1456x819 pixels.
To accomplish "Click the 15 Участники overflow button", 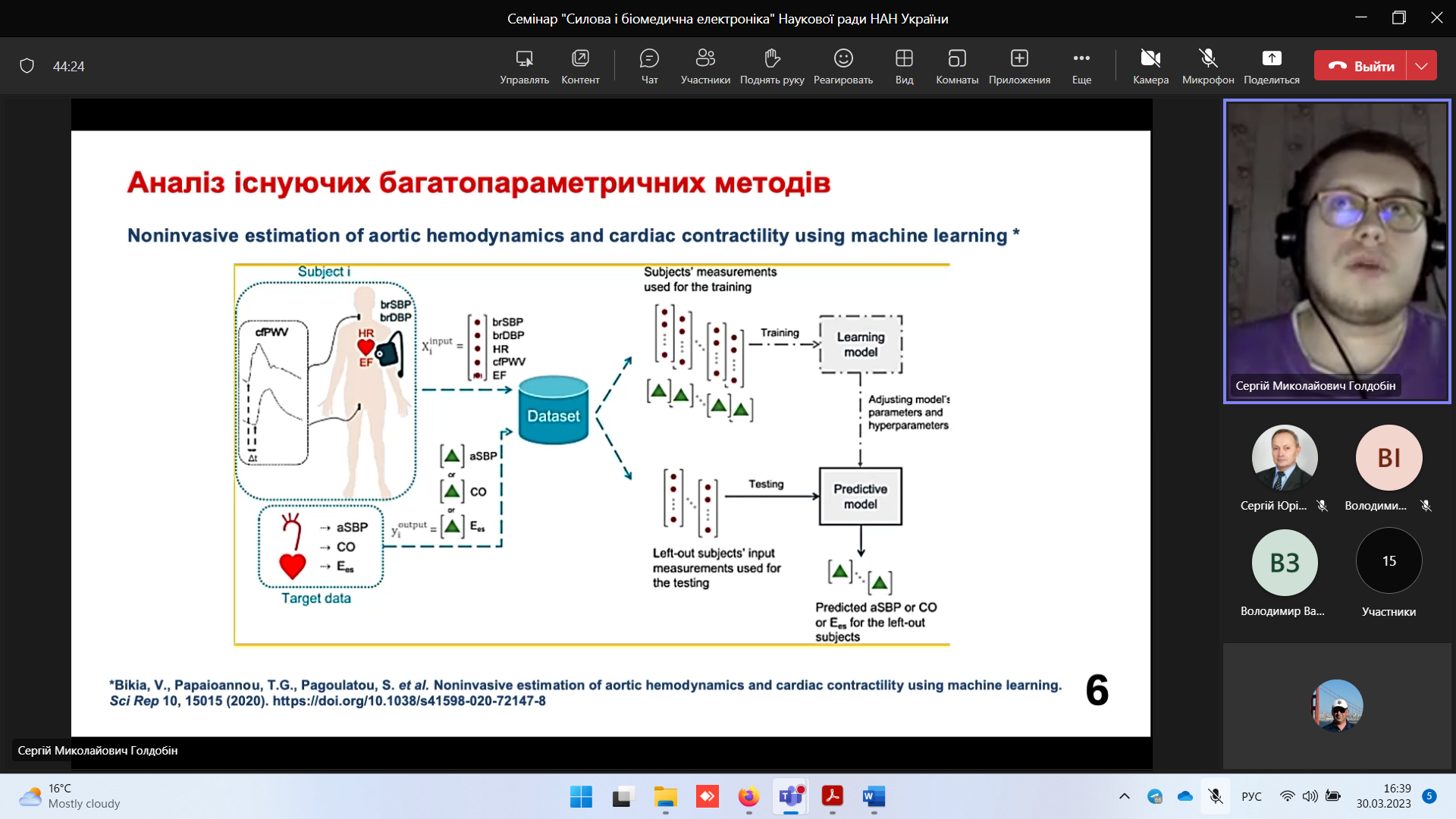I will pos(1389,561).
